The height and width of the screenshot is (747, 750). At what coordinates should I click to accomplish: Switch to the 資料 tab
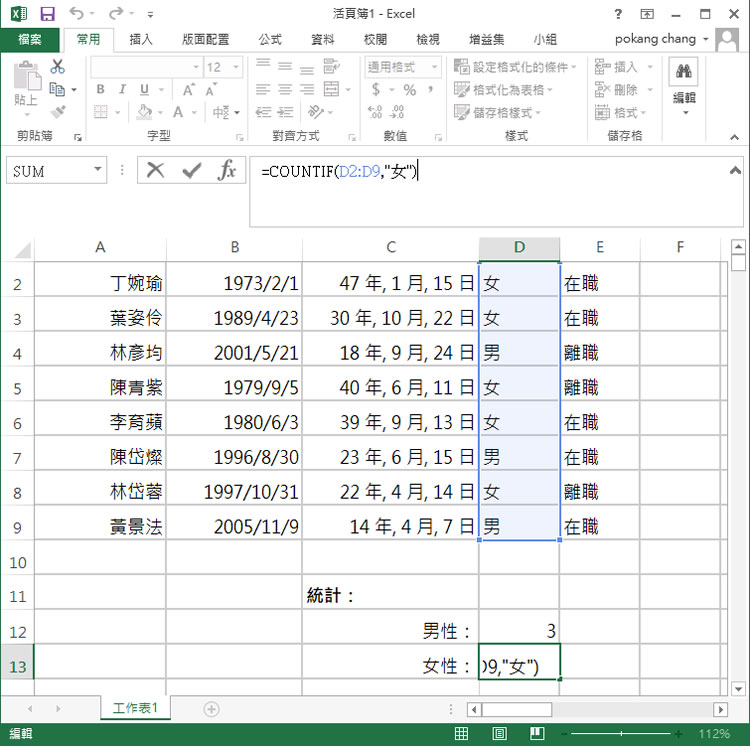[x=322, y=39]
